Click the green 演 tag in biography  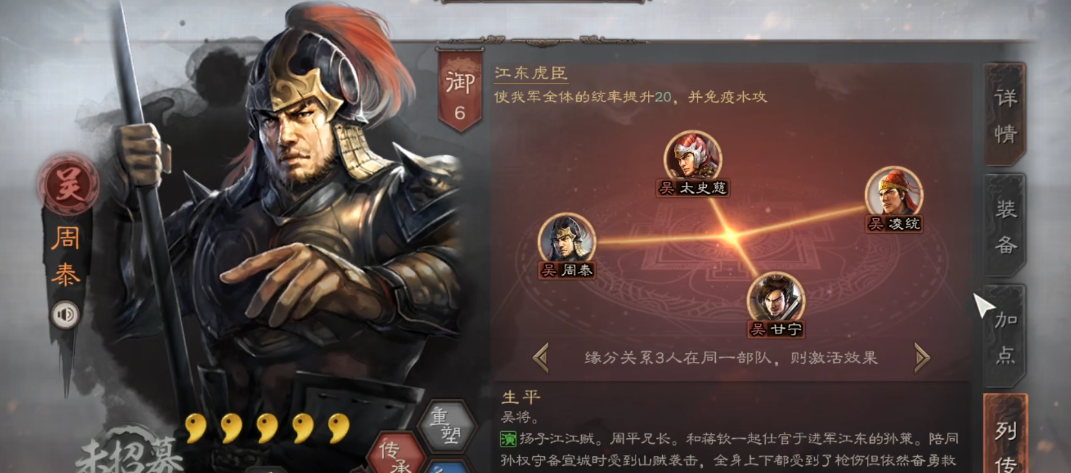pyautogui.click(x=508, y=435)
